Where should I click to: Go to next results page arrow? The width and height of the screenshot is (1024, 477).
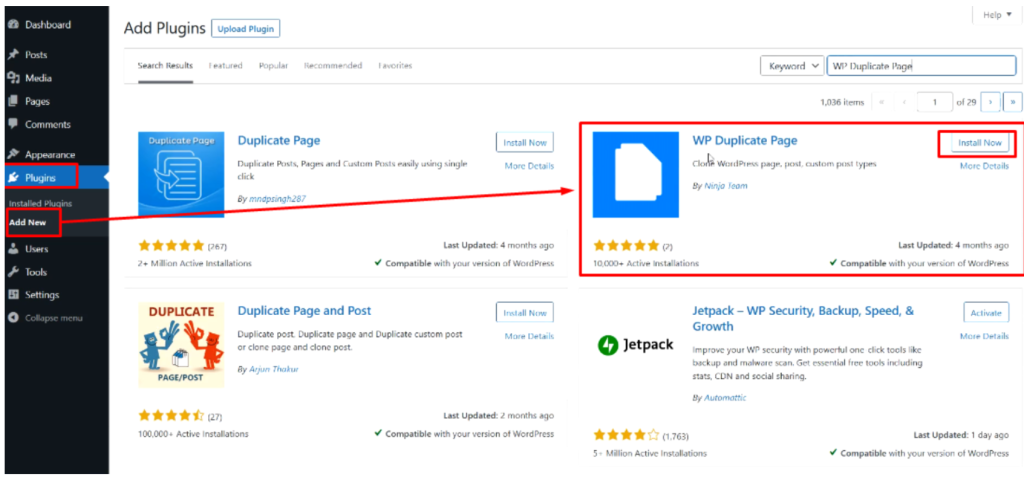point(991,102)
